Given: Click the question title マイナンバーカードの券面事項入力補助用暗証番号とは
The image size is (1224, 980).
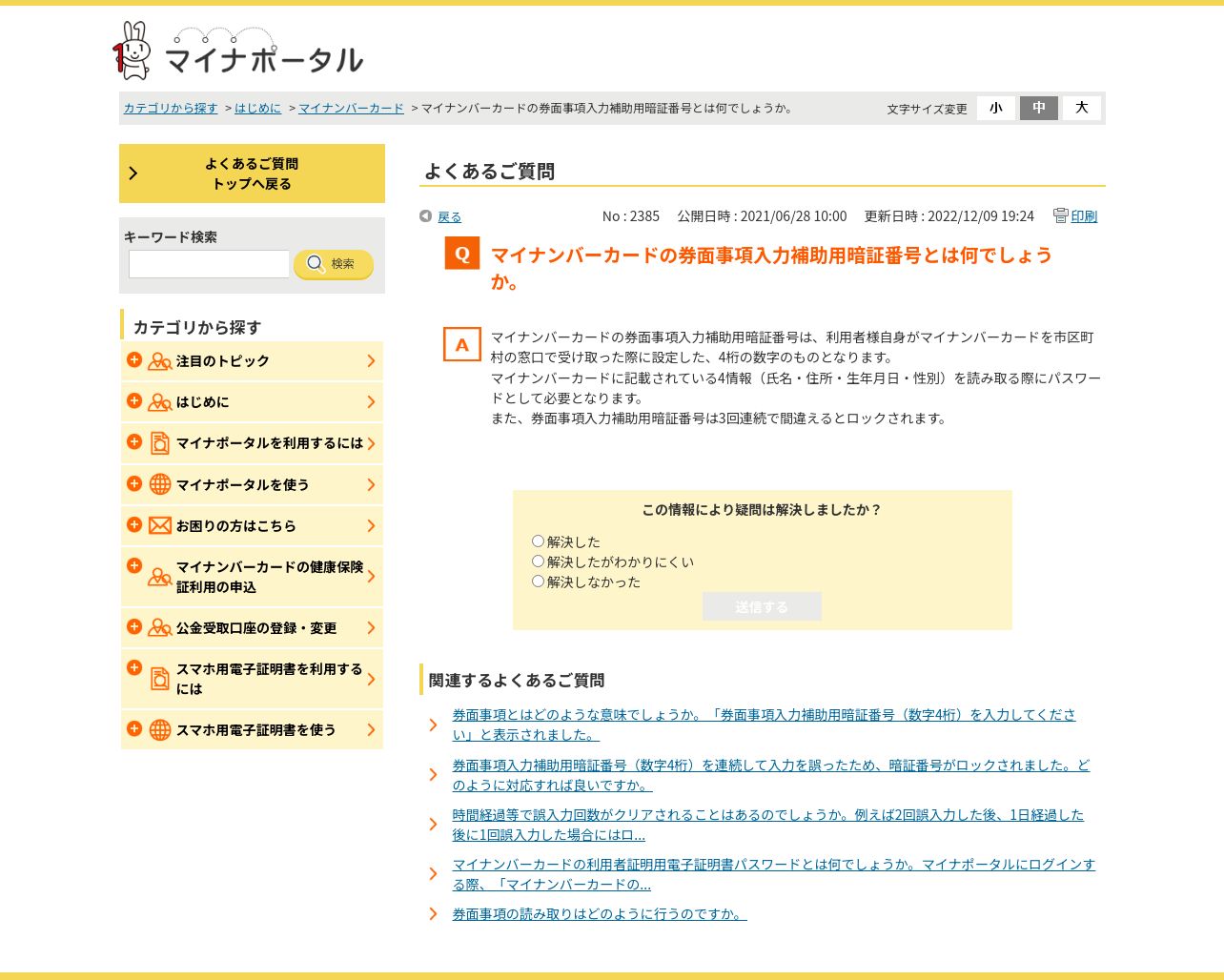Looking at the screenshot, I should pos(771,268).
